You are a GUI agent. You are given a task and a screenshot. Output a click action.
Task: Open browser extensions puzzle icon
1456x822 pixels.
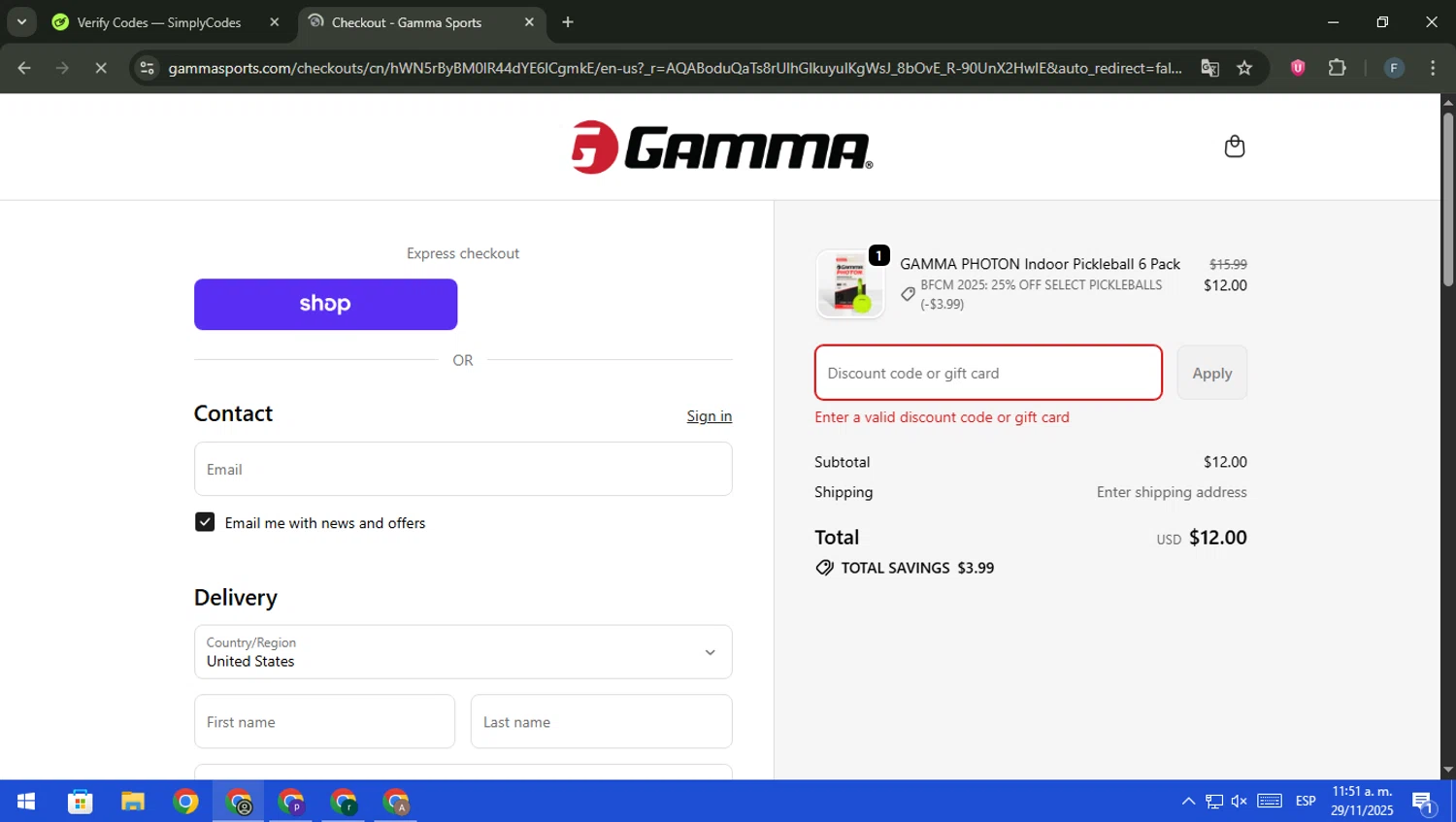coord(1338,68)
